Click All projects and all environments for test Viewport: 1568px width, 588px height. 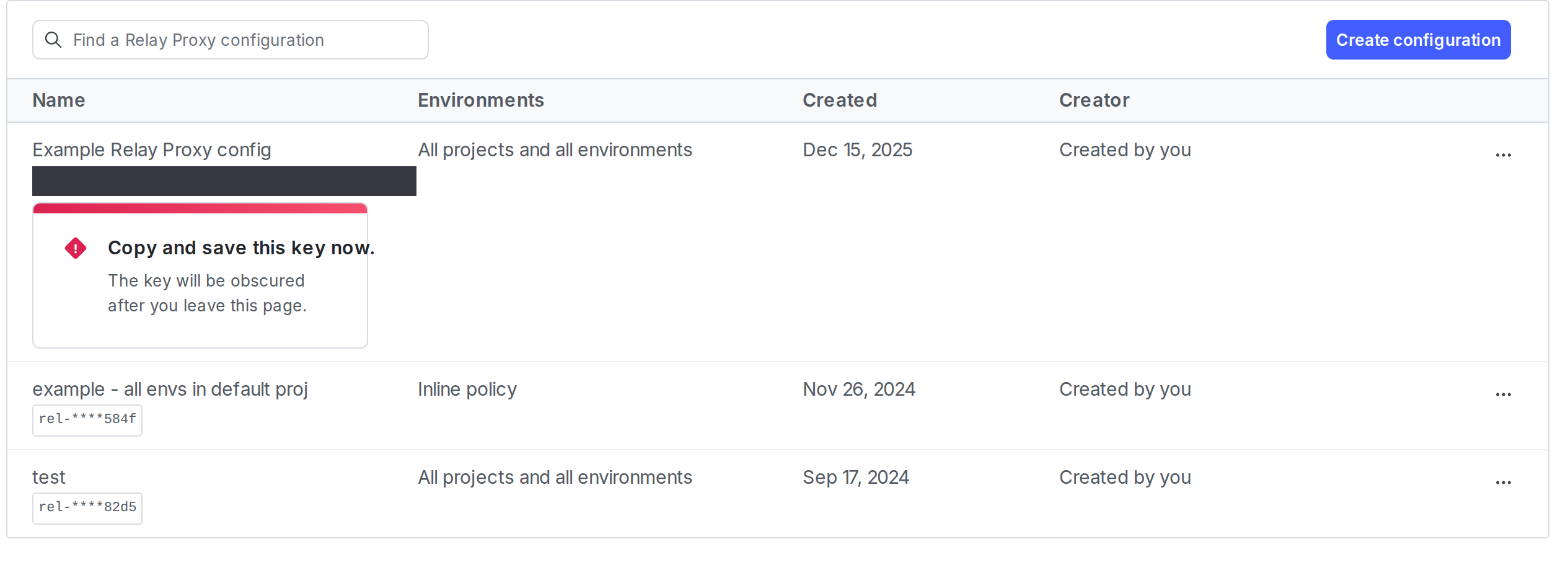tap(555, 477)
